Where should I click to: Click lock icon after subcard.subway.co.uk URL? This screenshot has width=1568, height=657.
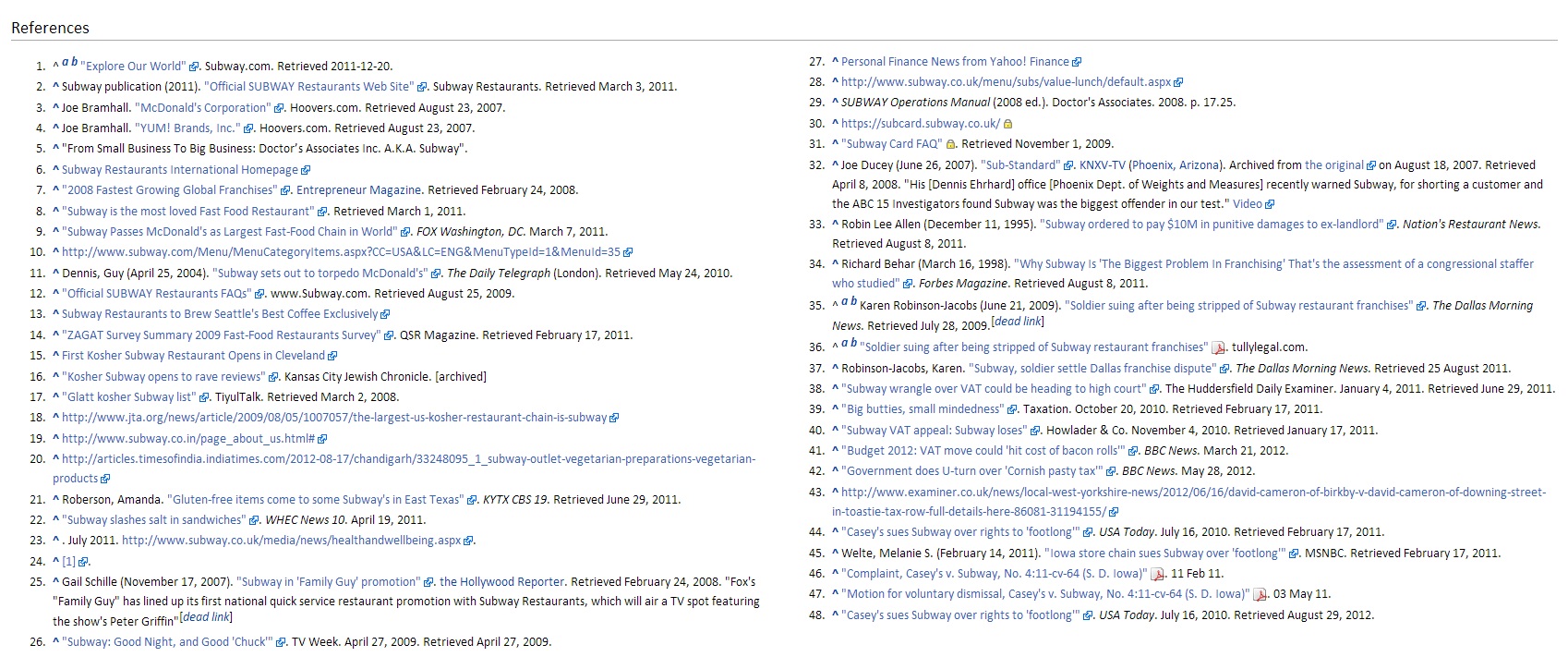(x=1008, y=124)
